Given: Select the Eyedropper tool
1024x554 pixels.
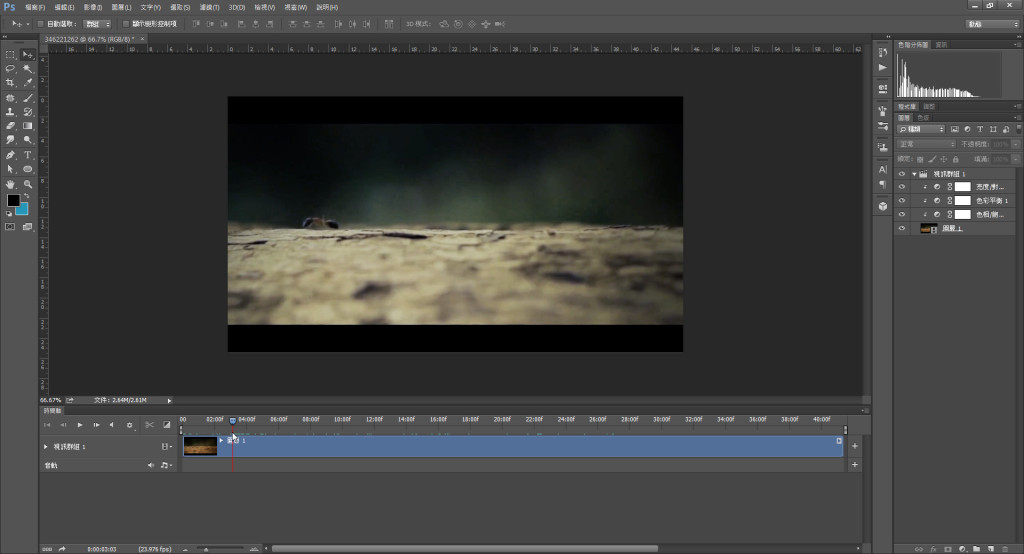Looking at the screenshot, I should pos(28,83).
